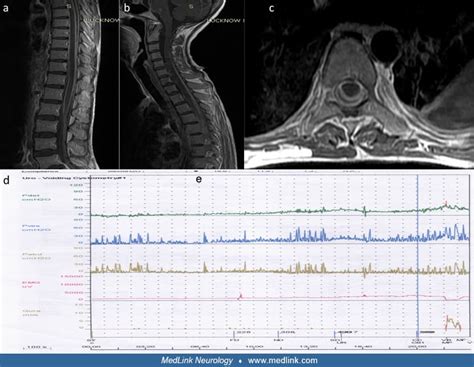Open the axial spine MRI panel c
This screenshot has height=367, width=474.
(359, 84)
